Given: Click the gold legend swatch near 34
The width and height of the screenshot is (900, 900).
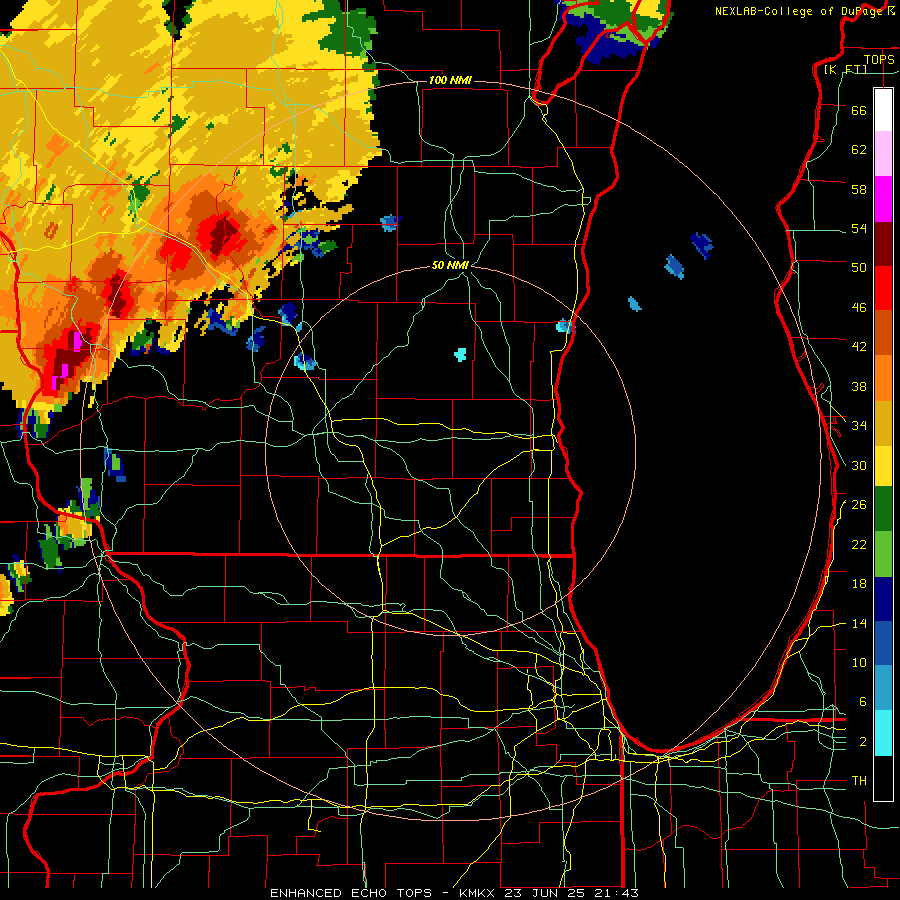Looking at the screenshot, I should point(883,423).
